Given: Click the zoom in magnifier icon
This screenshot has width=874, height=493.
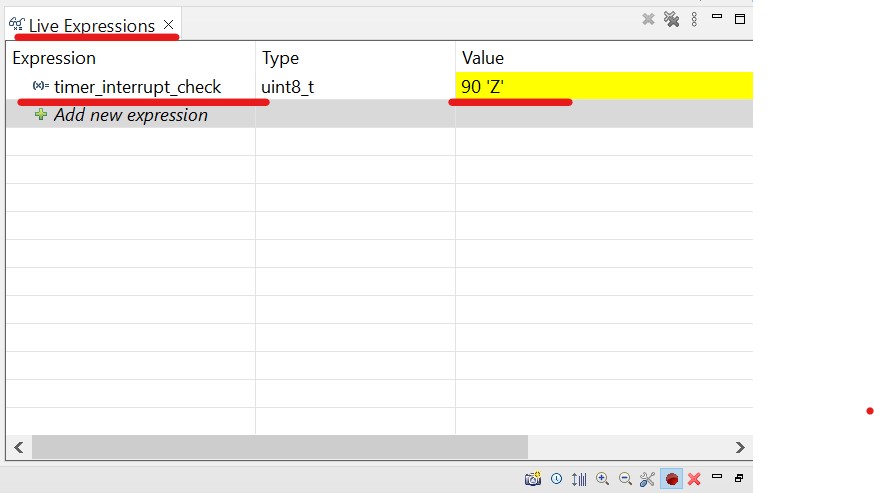Looking at the screenshot, I should coord(602,478).
